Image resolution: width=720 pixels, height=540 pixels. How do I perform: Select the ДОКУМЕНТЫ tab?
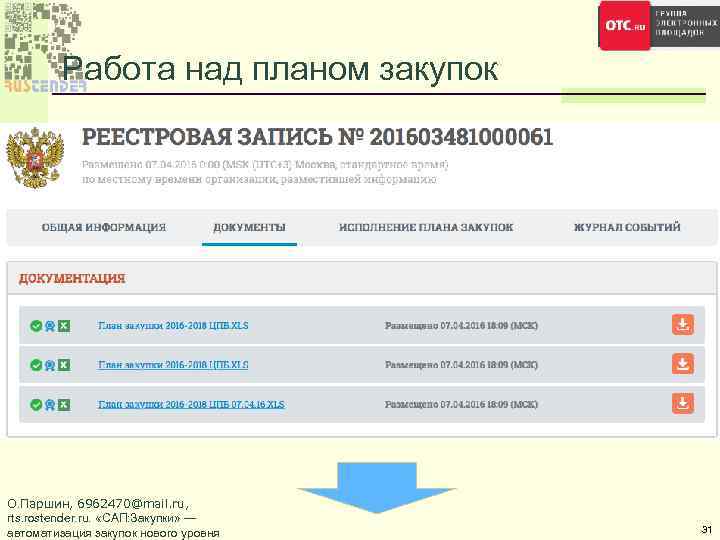point(249,227)
